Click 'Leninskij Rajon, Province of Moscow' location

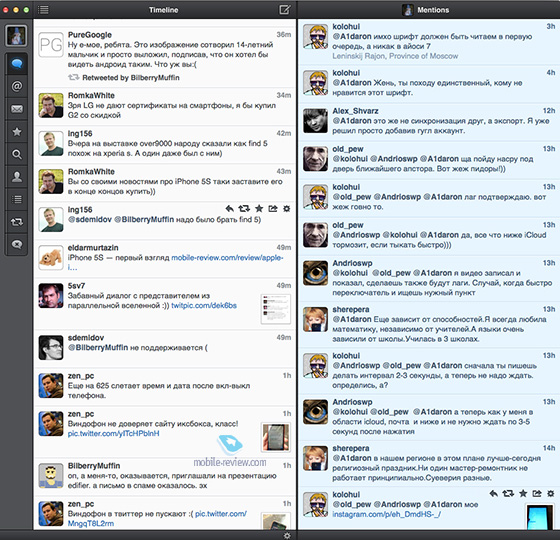pos(395,56)
